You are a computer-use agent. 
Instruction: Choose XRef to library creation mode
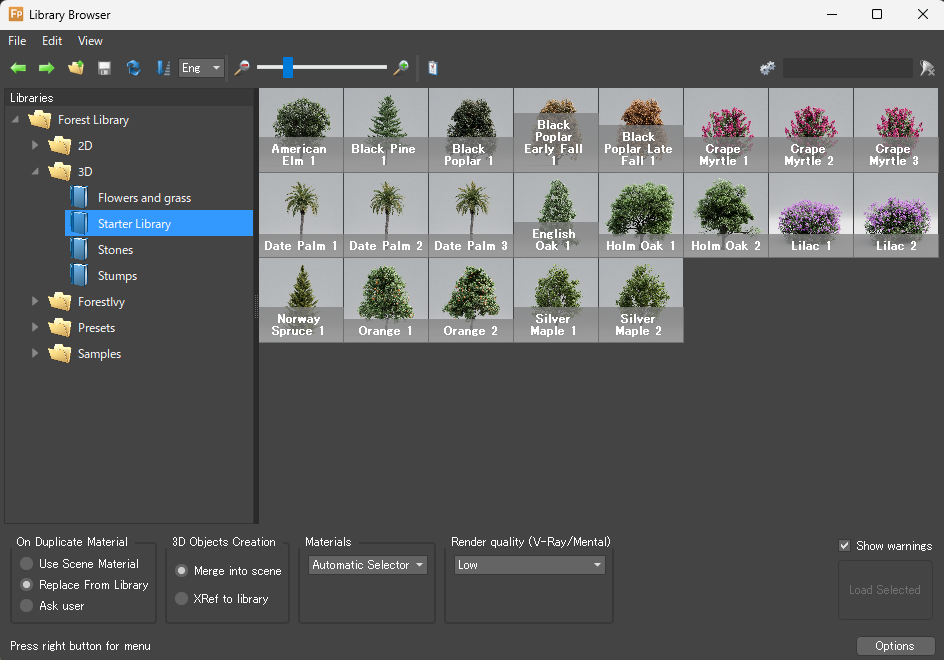[181, 598]
